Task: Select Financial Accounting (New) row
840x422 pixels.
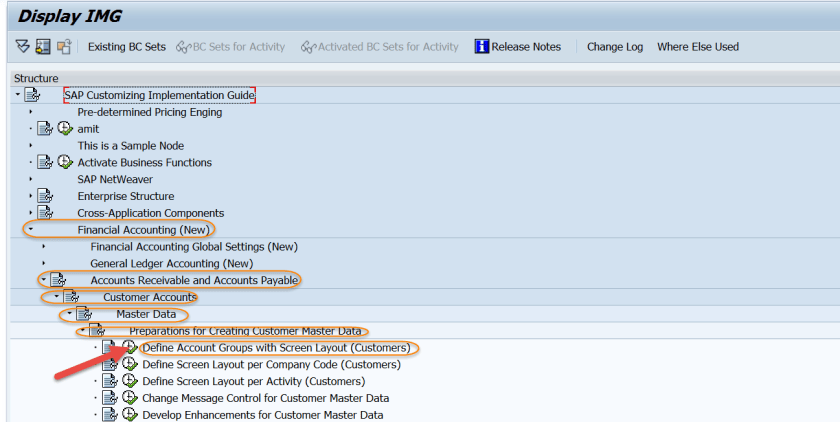Action: 144,230
